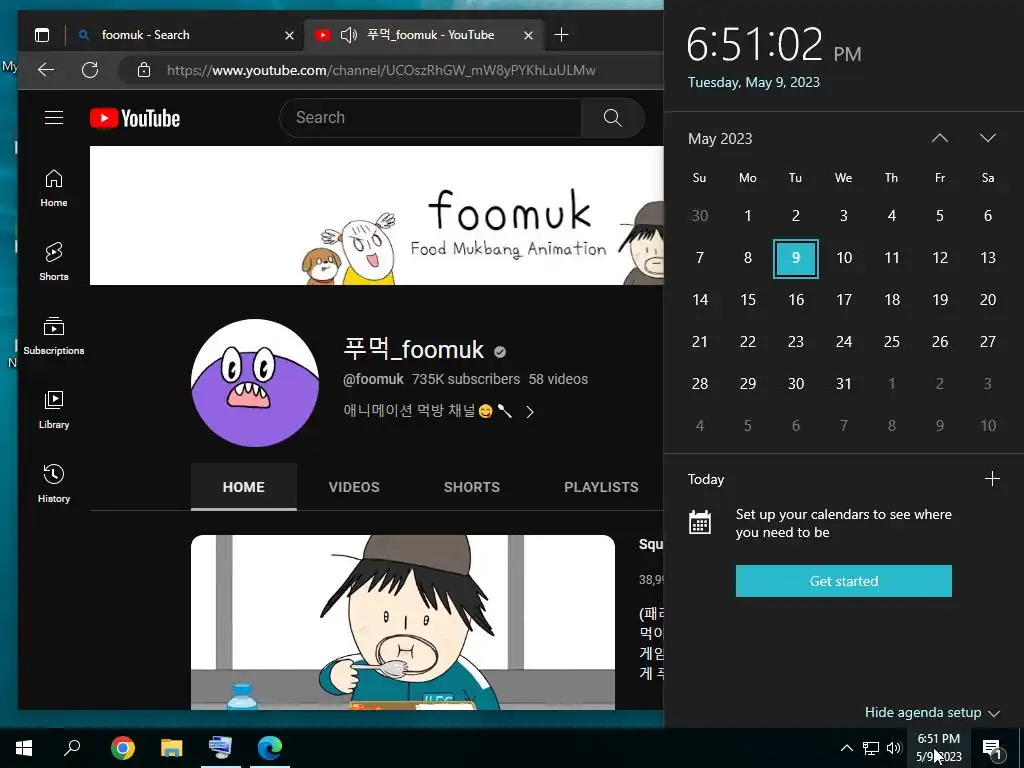The image size is (1024, 768).
Task: Go to next month in calendar
Action: pyautogui.click(x=987, y=138)
